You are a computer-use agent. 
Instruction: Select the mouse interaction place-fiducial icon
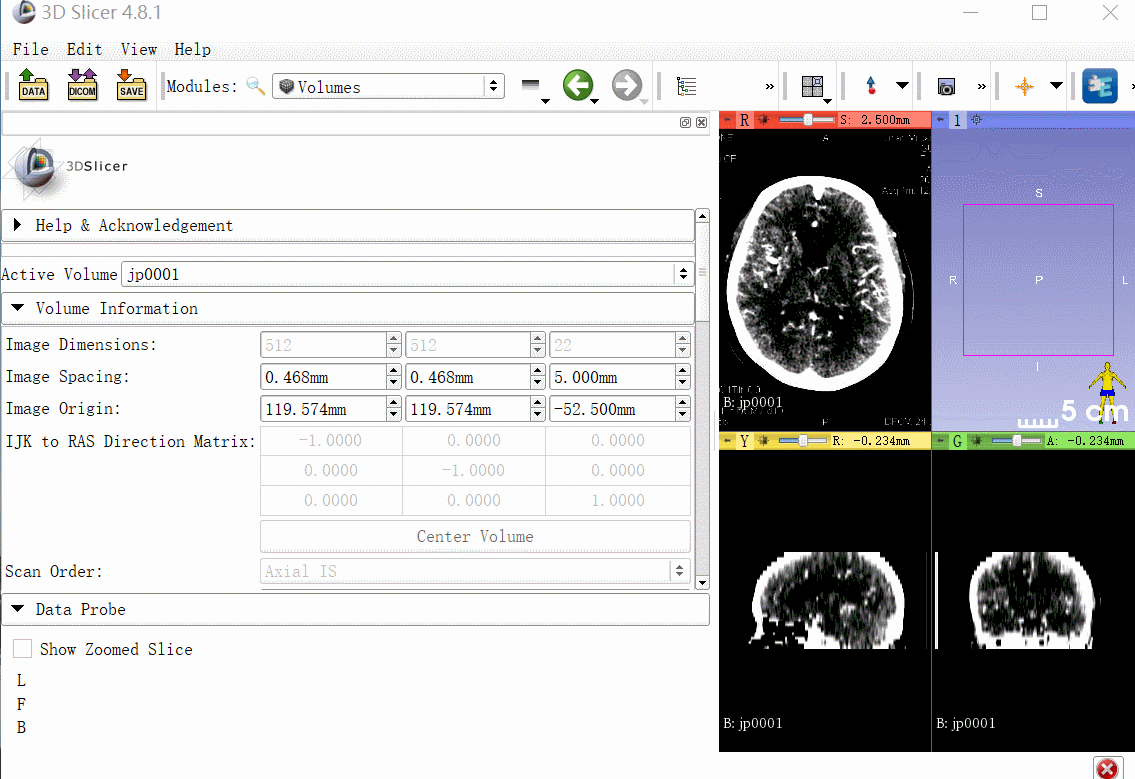coord(872,86)
